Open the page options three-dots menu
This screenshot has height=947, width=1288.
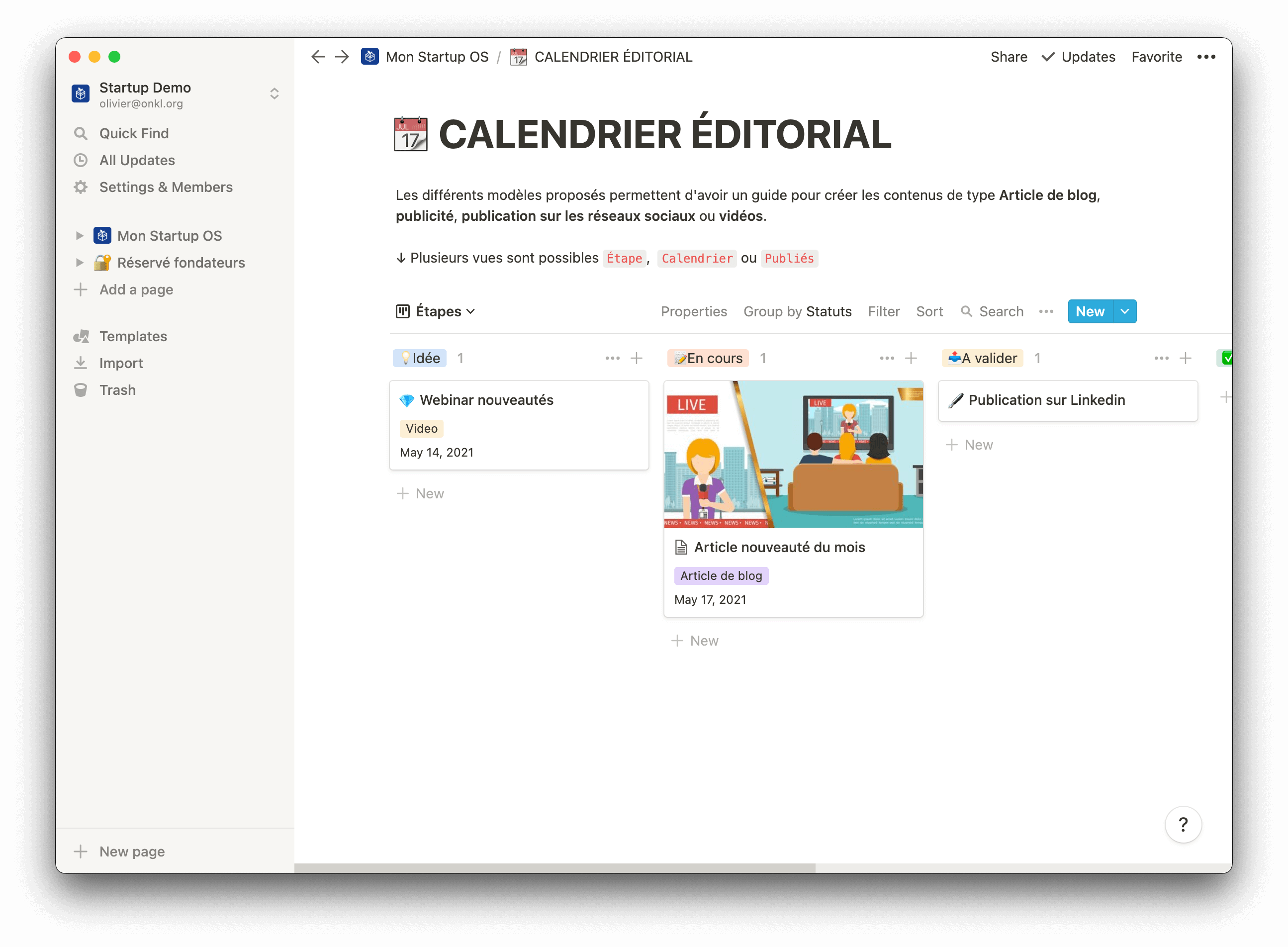pos(1206,57)
